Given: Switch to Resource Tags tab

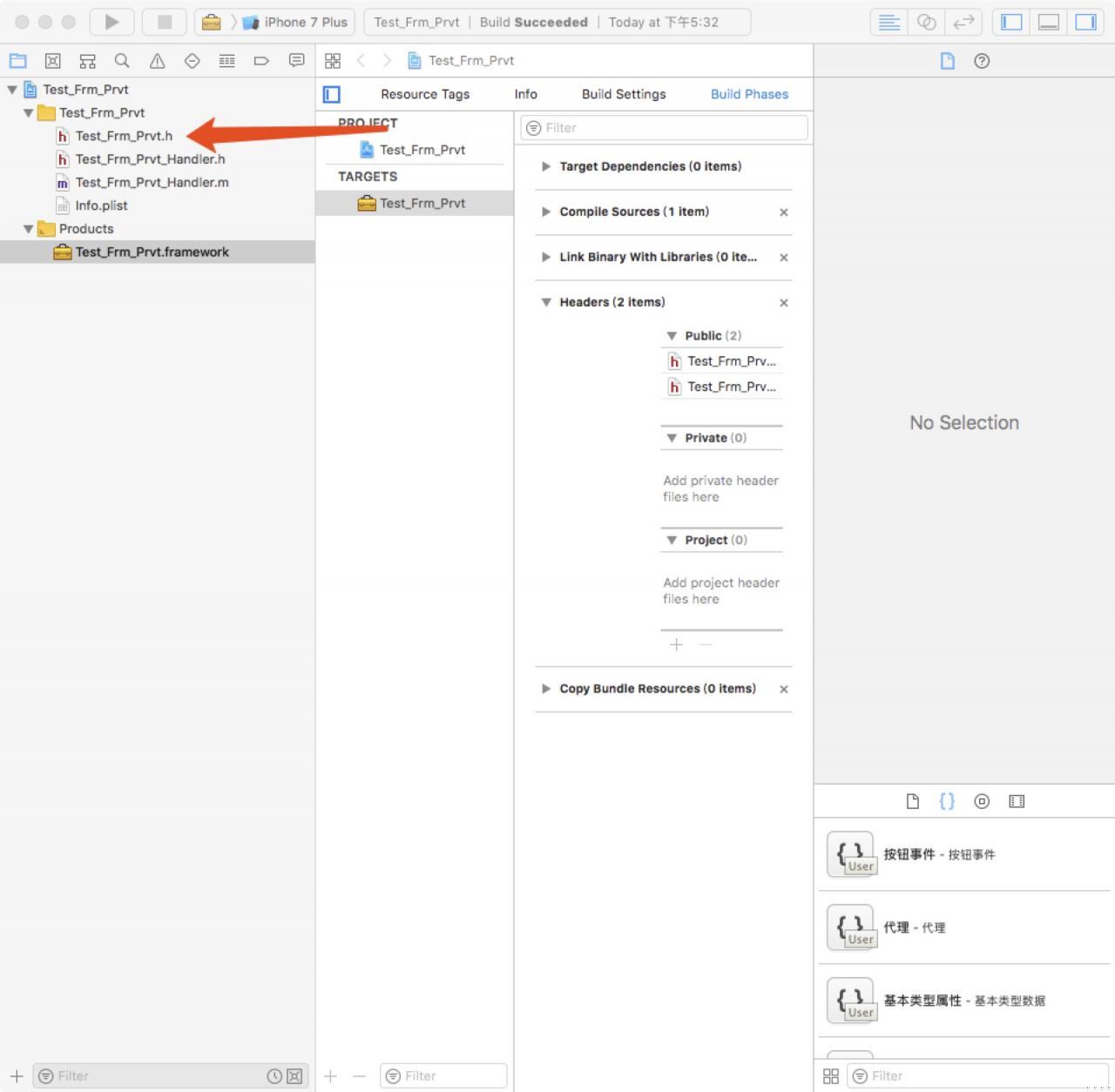Looking at the screenshot, I should 425,94.
